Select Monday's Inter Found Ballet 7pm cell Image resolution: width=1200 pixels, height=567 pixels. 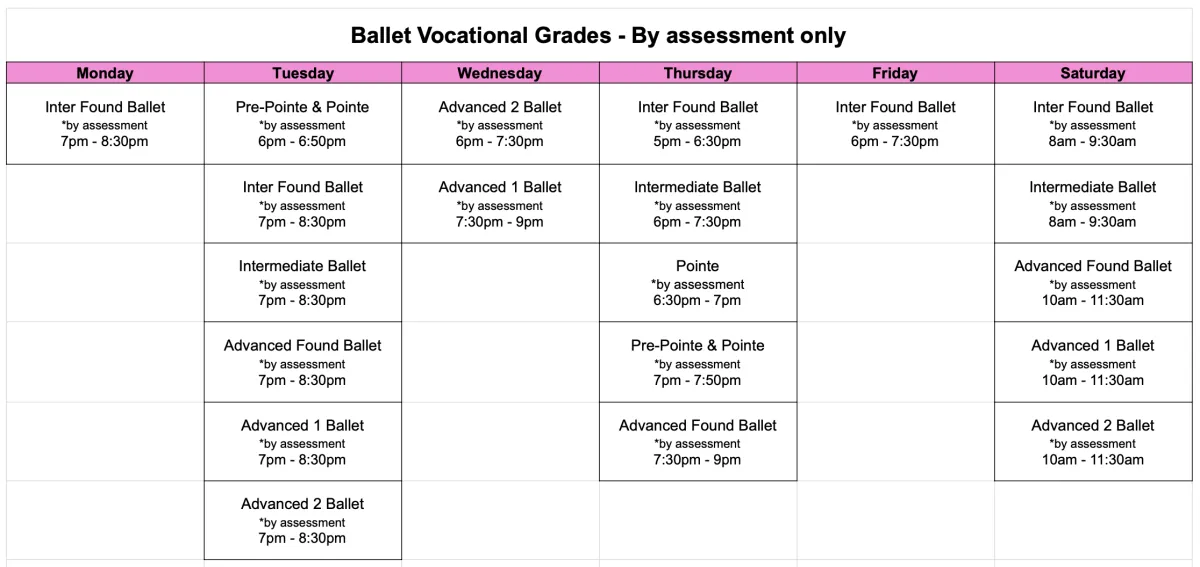click(x=105, y=124)
